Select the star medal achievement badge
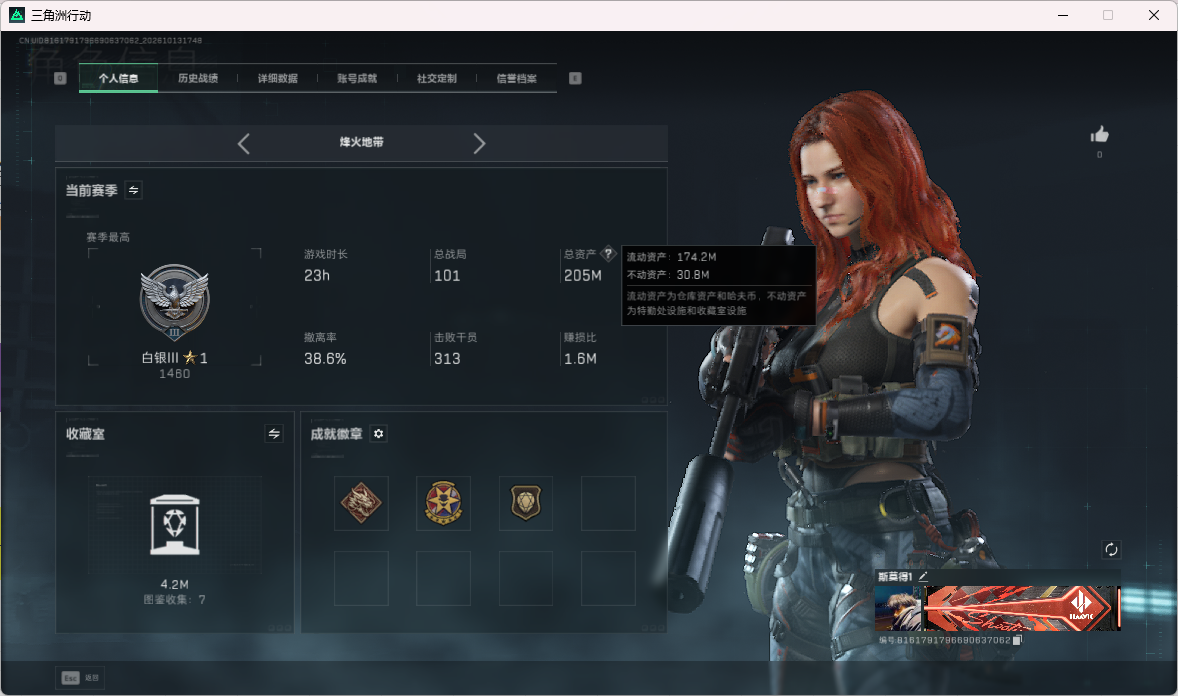This screenshot has width=1178, height=696. pyautogui.click(x=443, y=503)
